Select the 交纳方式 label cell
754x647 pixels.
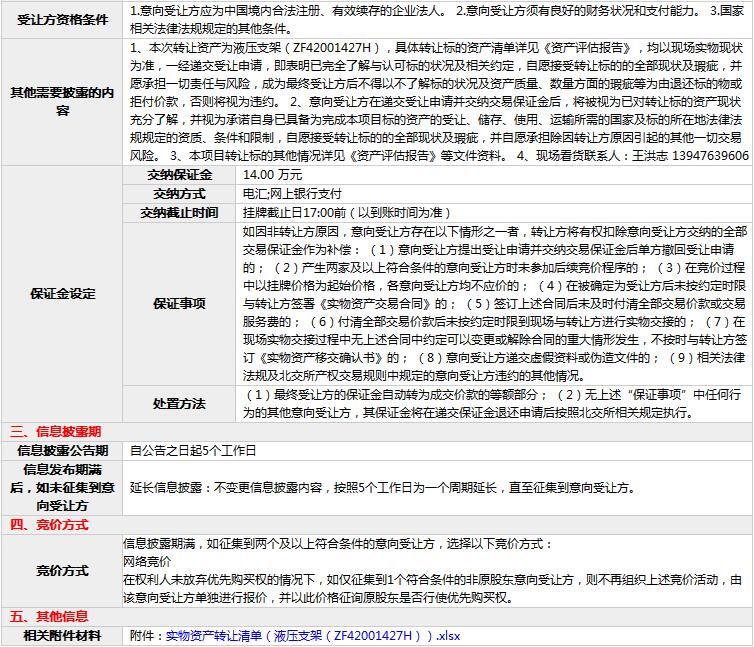click(x=179, y=193)
